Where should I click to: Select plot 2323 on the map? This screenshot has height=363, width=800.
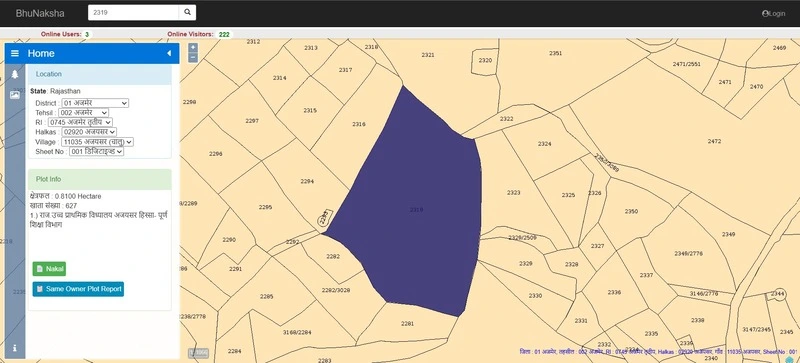[x=514, y=192]
